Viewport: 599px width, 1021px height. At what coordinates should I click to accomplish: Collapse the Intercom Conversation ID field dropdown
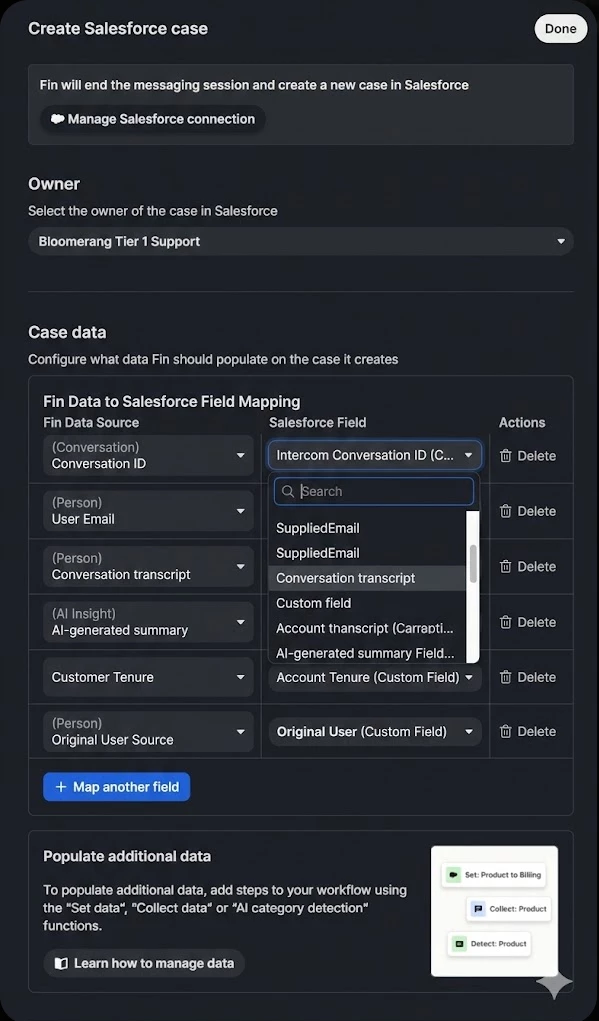(x=375, y=455)
